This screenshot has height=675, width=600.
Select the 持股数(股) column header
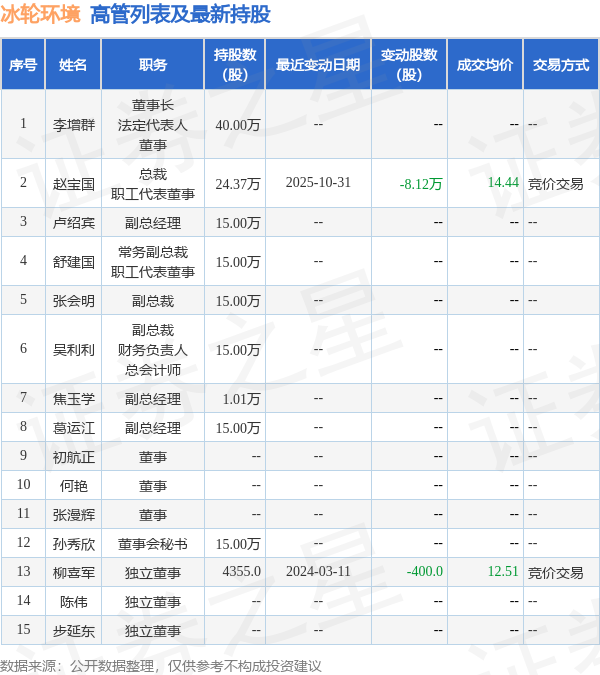[x=235, y=65]
